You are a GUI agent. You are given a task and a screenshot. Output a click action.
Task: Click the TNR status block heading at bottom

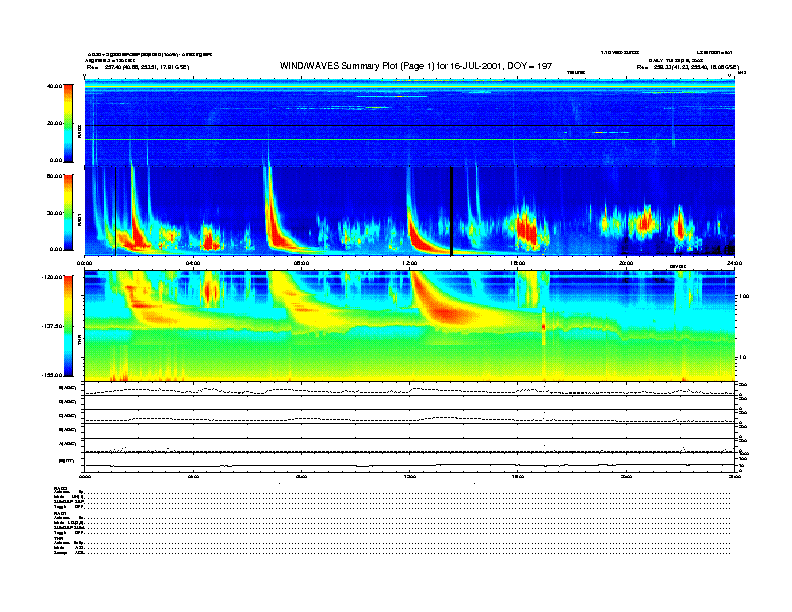tap(58, 538)
